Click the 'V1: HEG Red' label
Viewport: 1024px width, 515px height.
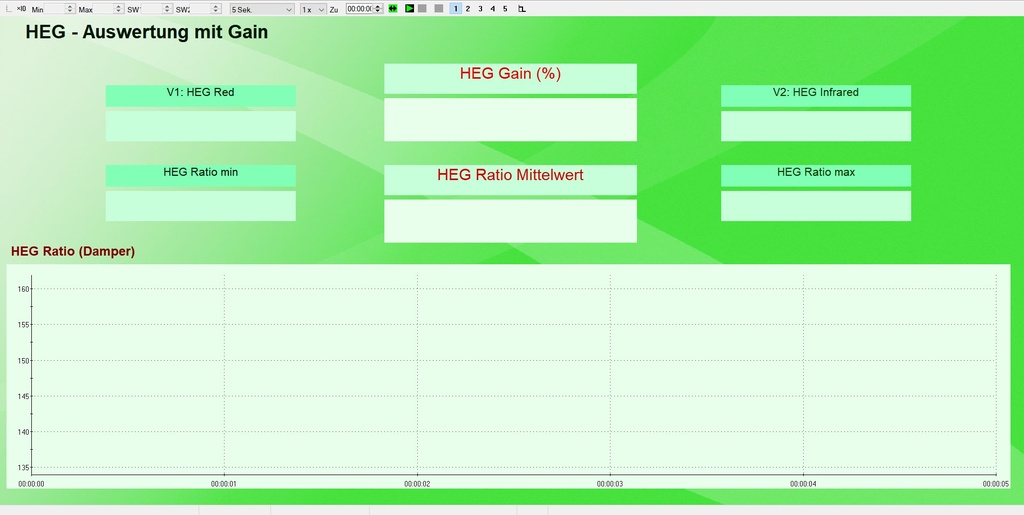200,95
